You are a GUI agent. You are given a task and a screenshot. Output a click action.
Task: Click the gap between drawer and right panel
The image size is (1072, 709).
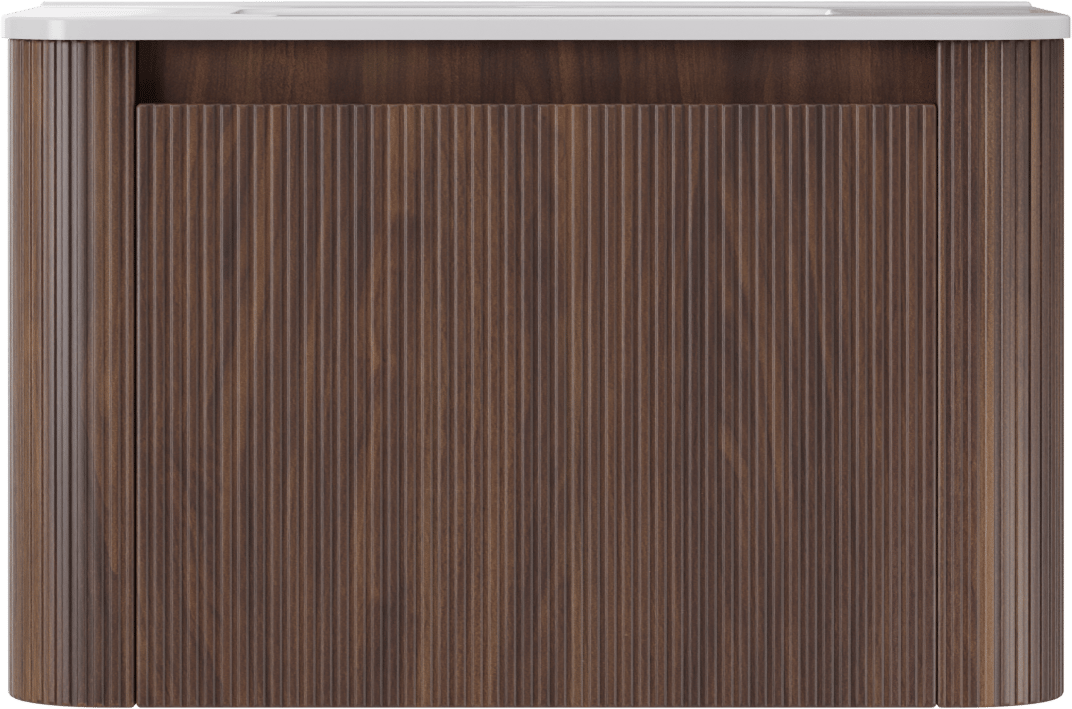click(x=937, y=400)
